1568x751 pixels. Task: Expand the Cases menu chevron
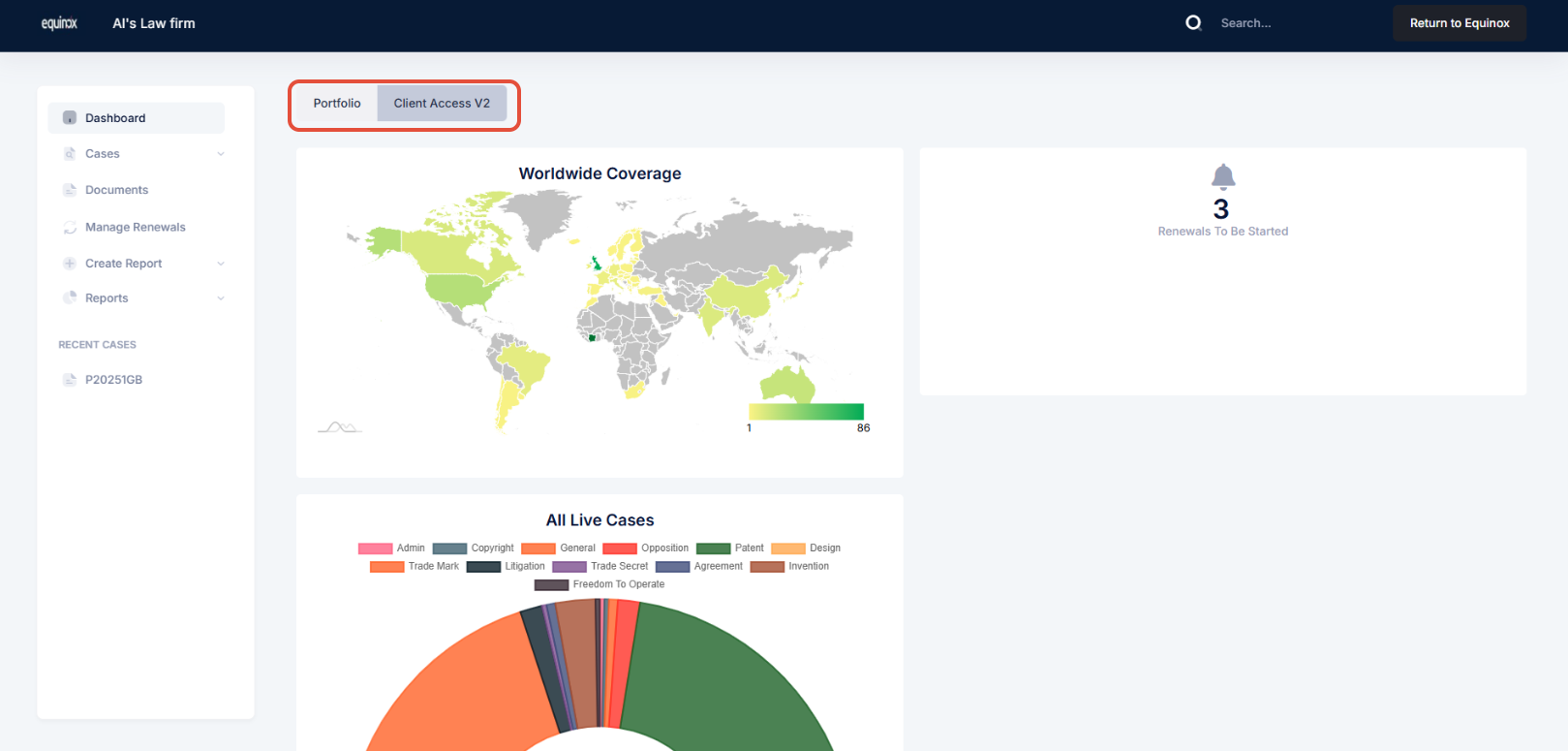click(221, 154)
